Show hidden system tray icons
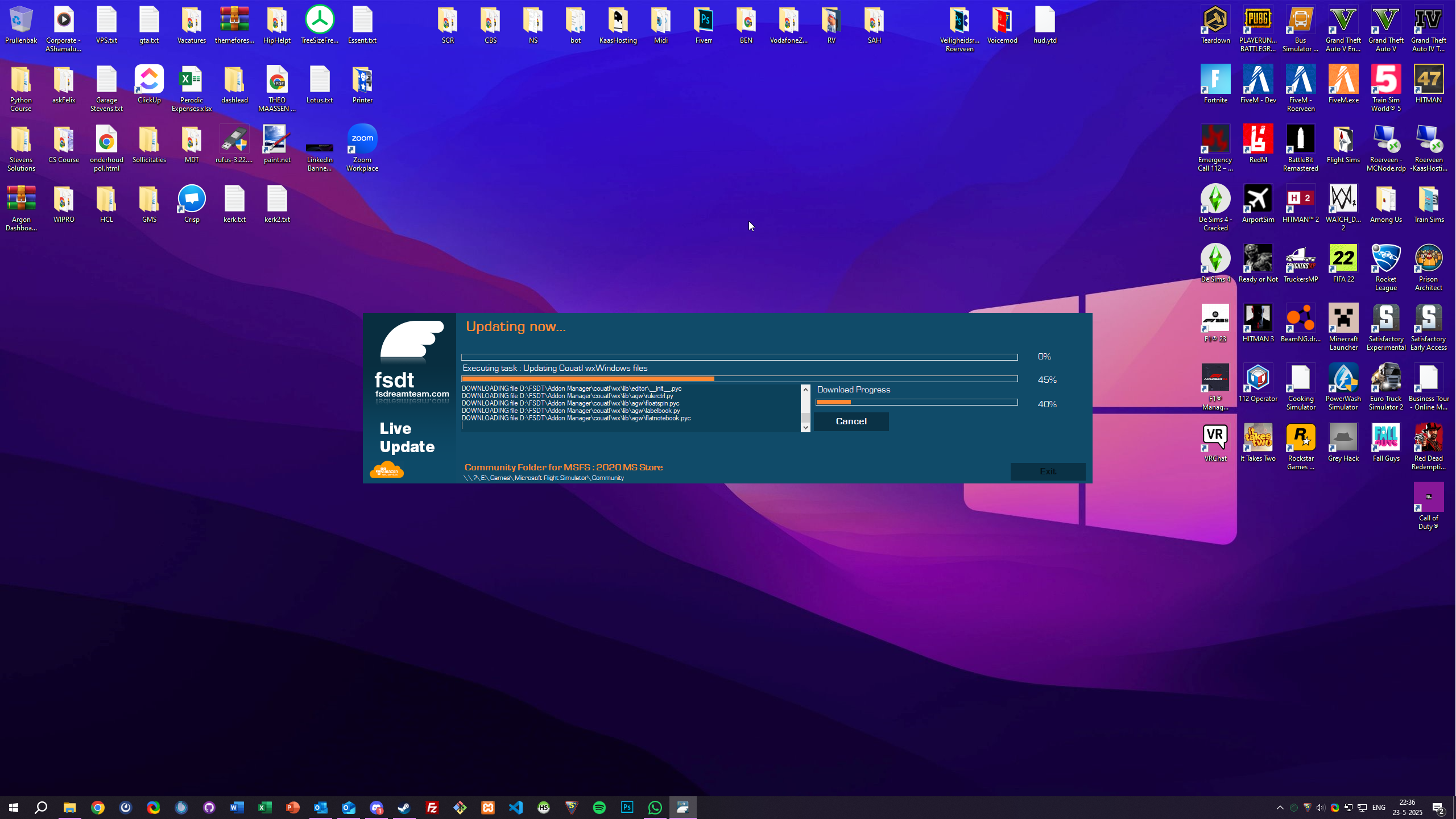The width and height of the screenshot is (1456, 819). click(x=1280, y=808)
